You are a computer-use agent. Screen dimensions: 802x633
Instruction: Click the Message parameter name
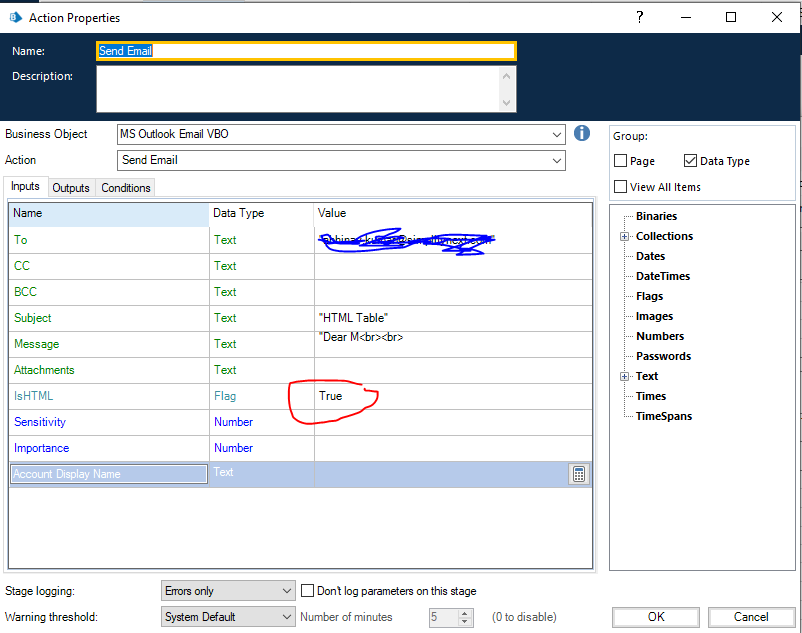pos(36,344)
